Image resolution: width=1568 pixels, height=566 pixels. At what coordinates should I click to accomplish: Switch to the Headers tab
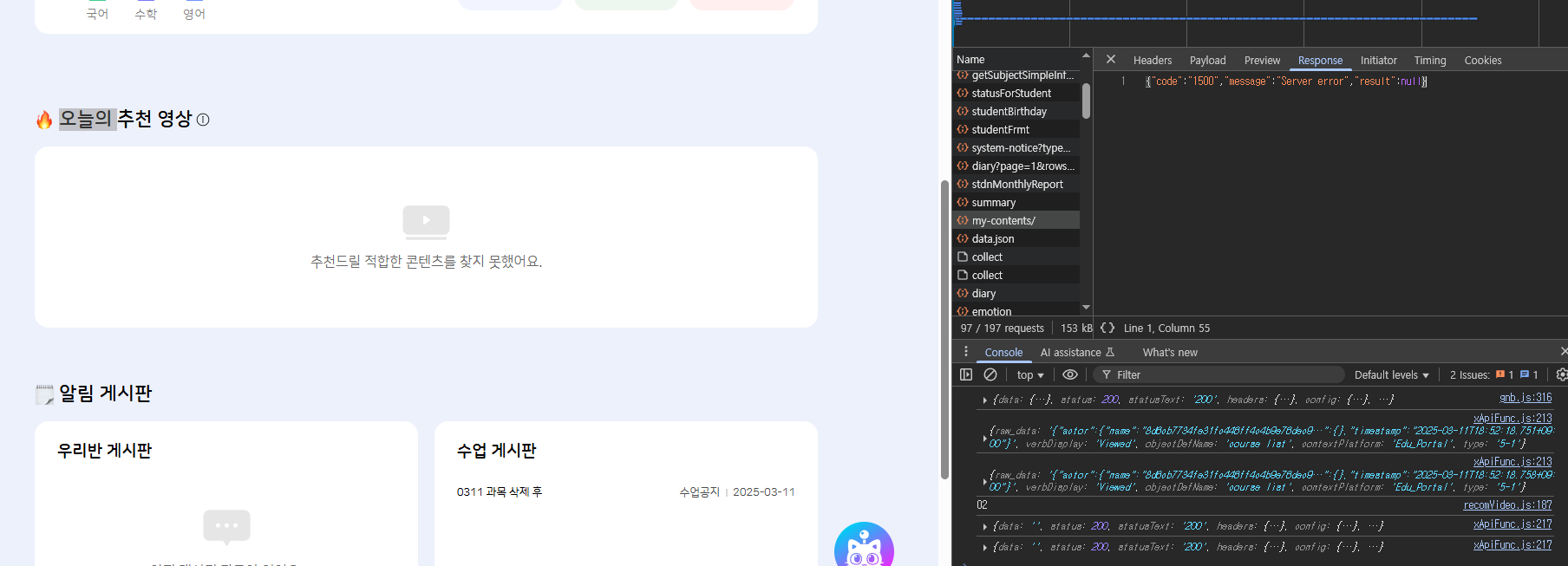(x=1152, y=61)
